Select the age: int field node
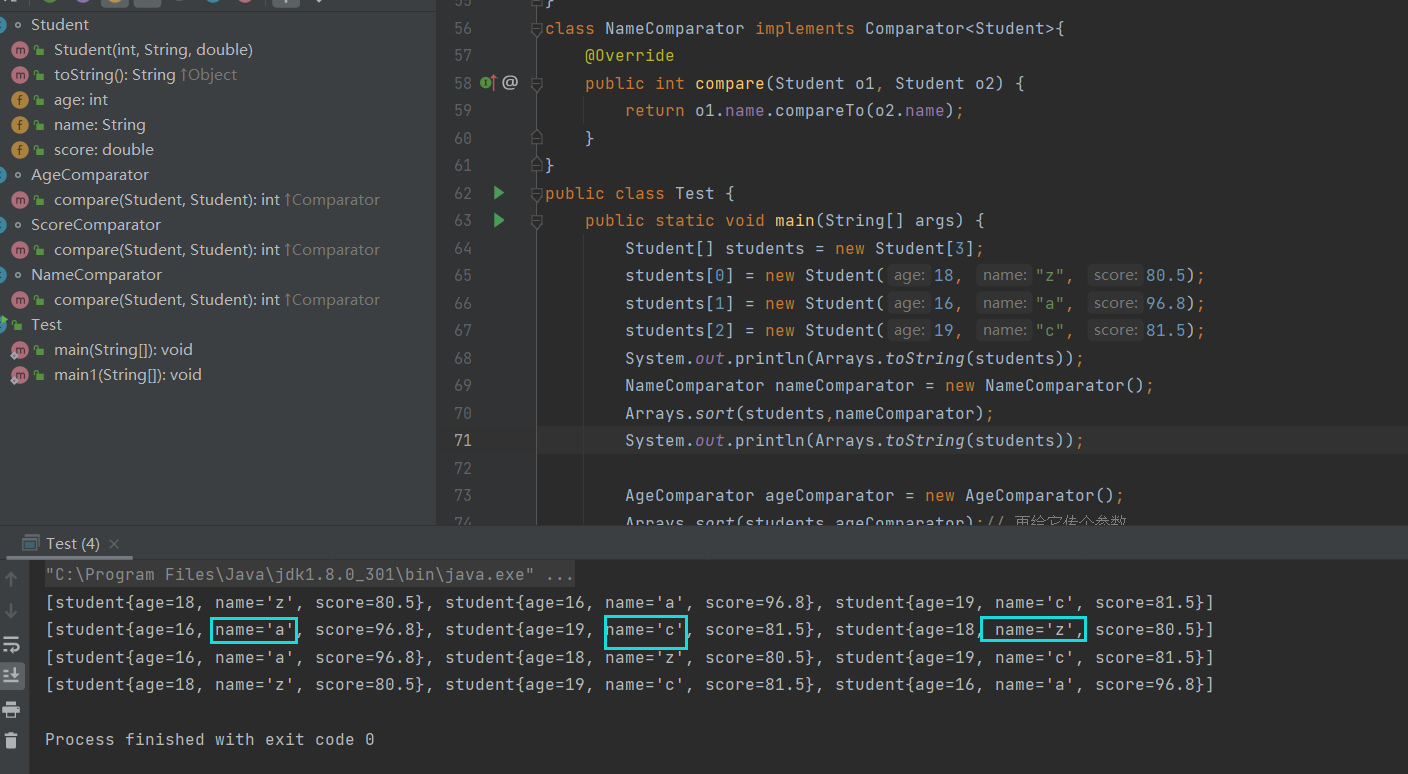Viewport: 1408px width, 774px height. pyautogui.click(x=81, y=100)
